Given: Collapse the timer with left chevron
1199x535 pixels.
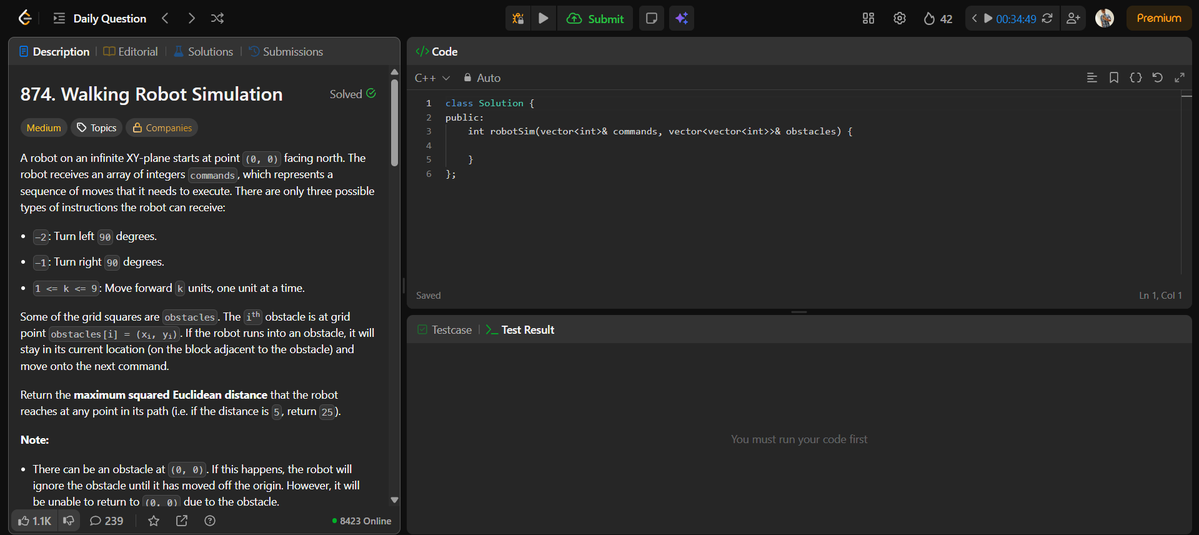Looking at the screenshot, I should click(x=975, y=18).
